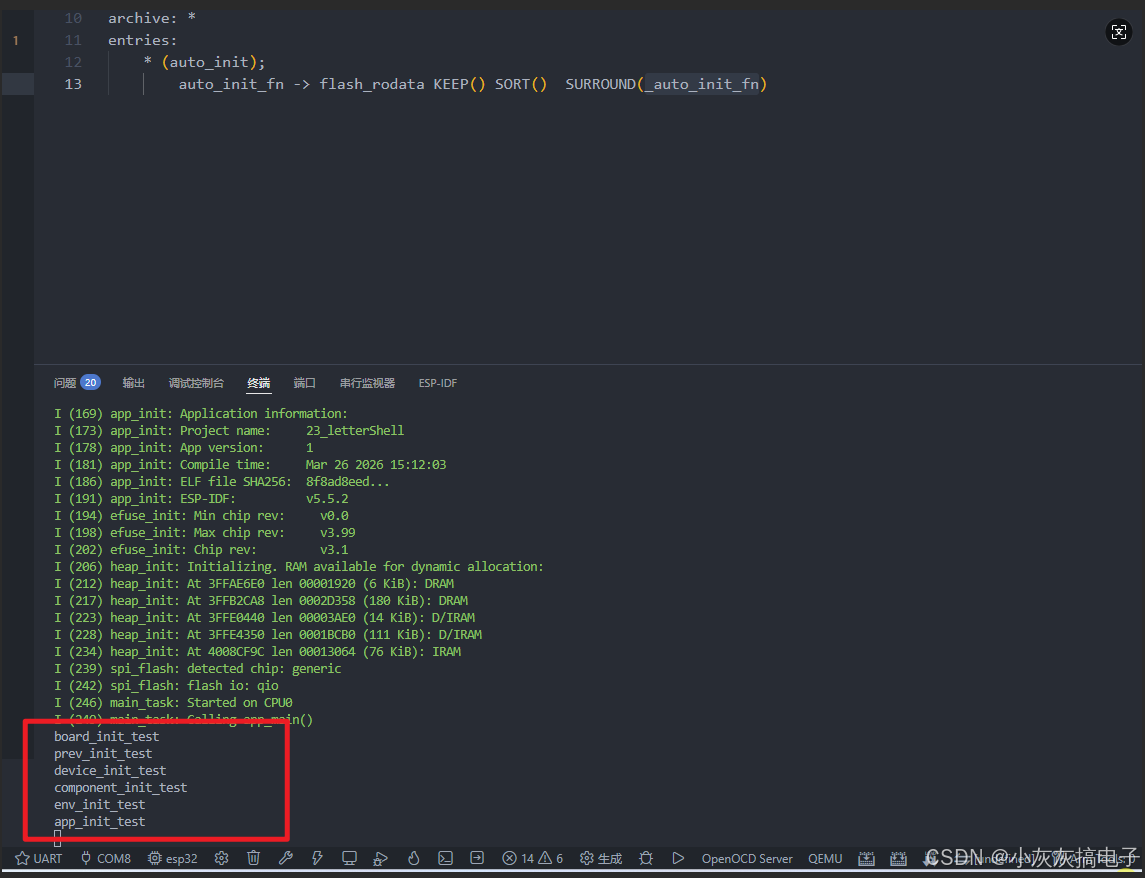
Task: Click the OpenOCD Server status button
Action: 747,858
